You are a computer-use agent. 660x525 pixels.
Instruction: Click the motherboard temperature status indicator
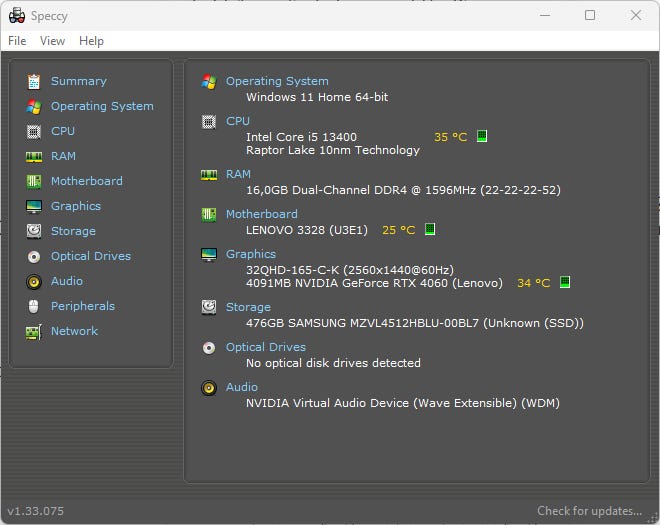(430, 229)
